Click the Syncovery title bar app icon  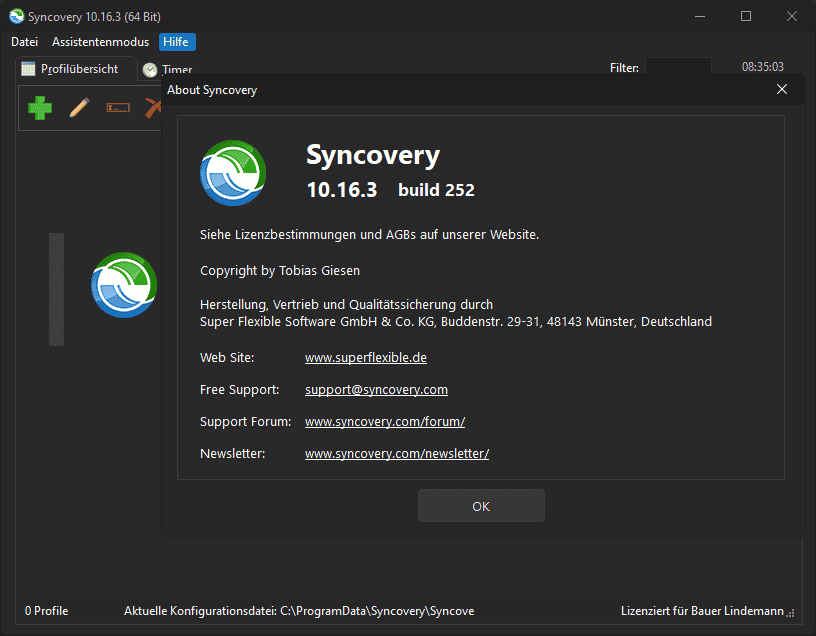point(17,17)
